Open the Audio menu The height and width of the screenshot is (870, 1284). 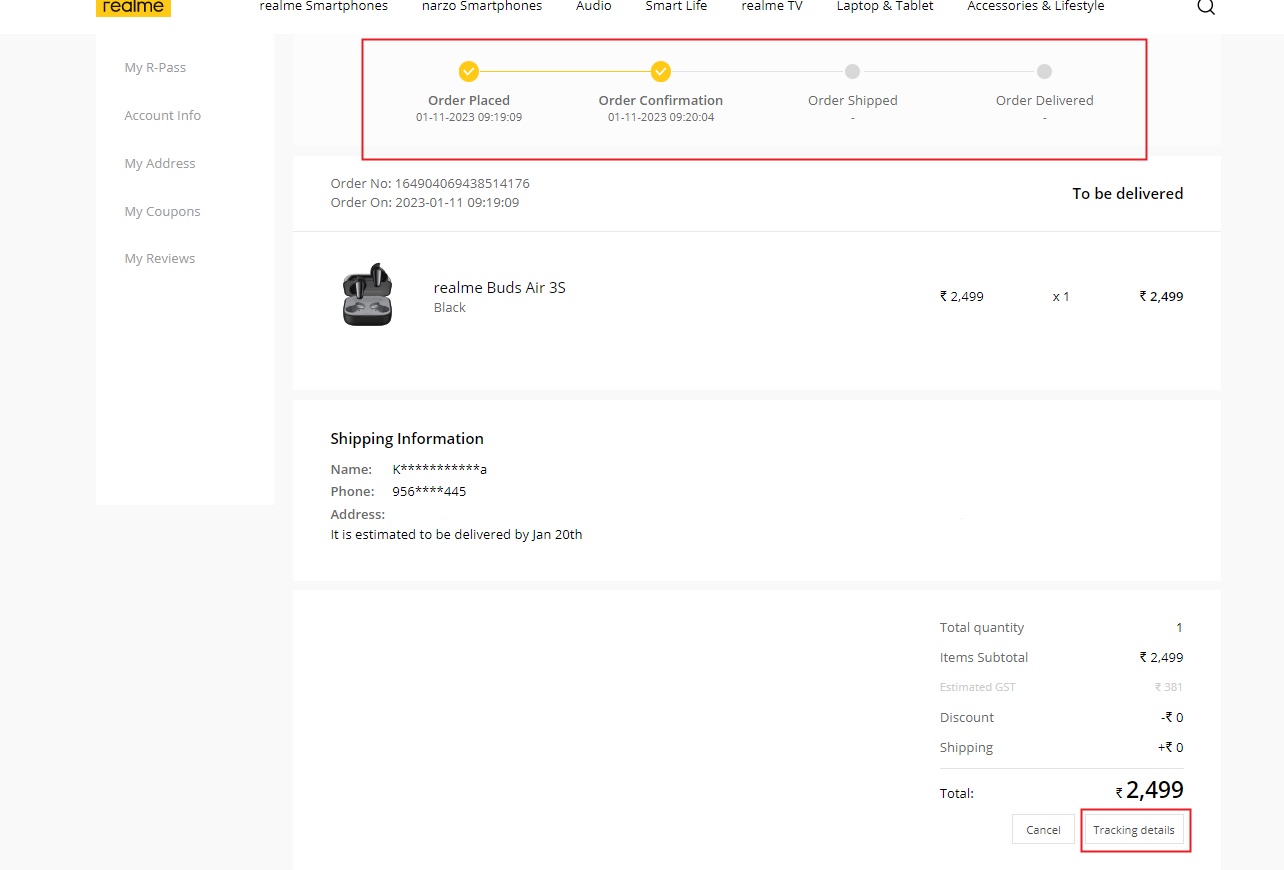click(x=594, y=6)
